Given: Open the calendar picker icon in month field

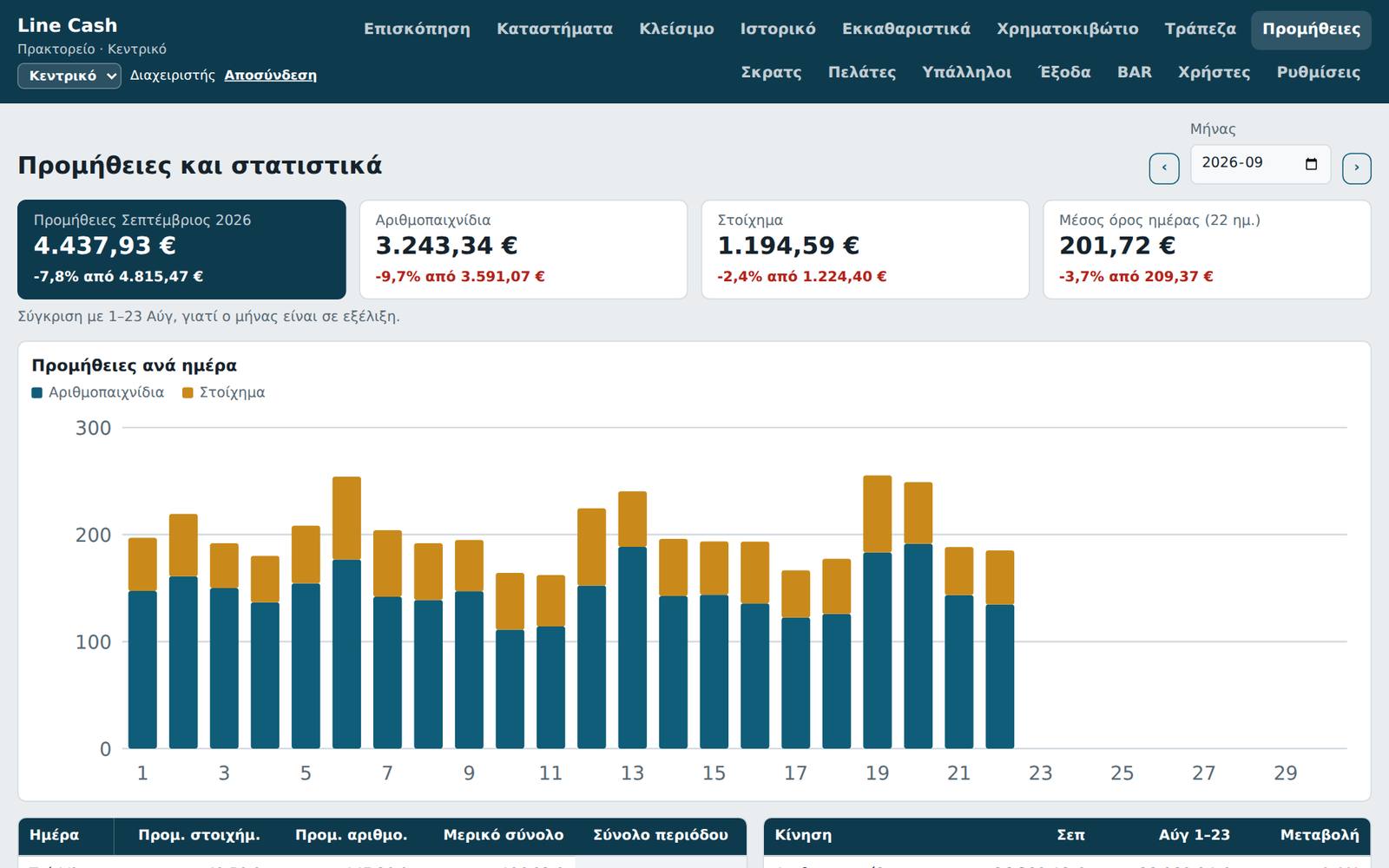Looking at the screenshot, I should 1312,164.
